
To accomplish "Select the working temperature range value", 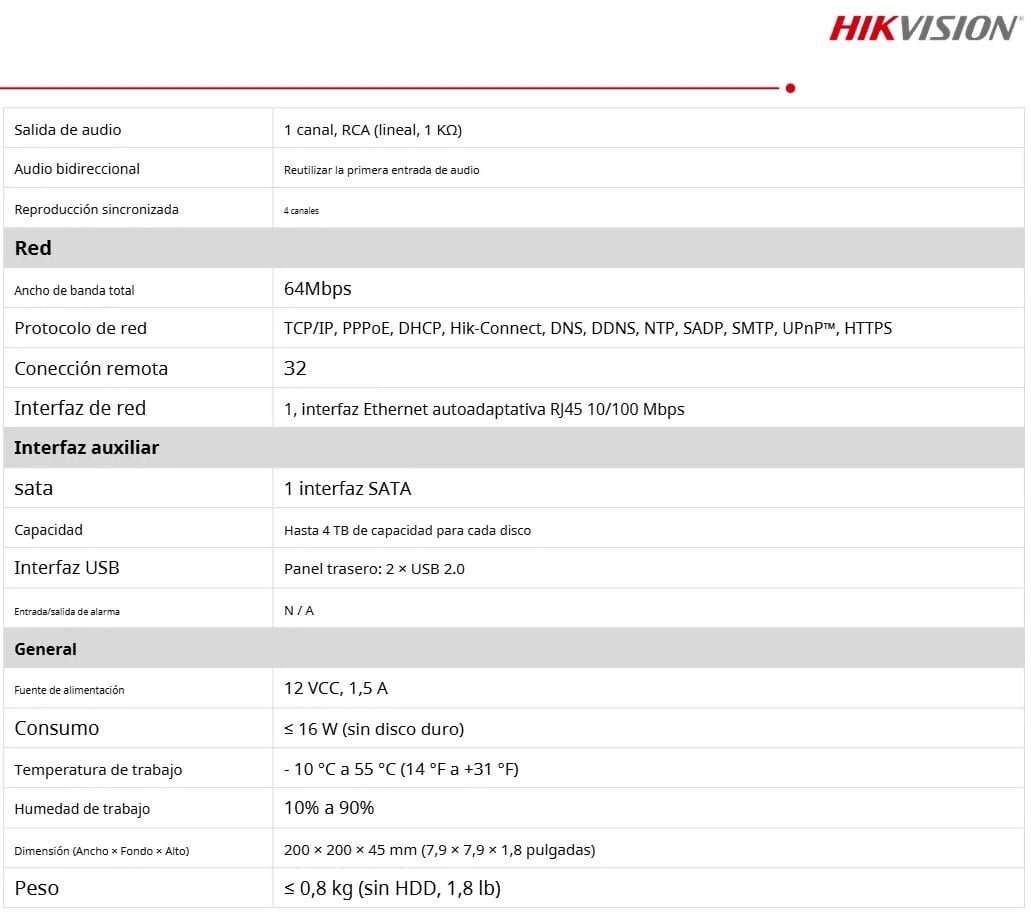I will [401, 769].
